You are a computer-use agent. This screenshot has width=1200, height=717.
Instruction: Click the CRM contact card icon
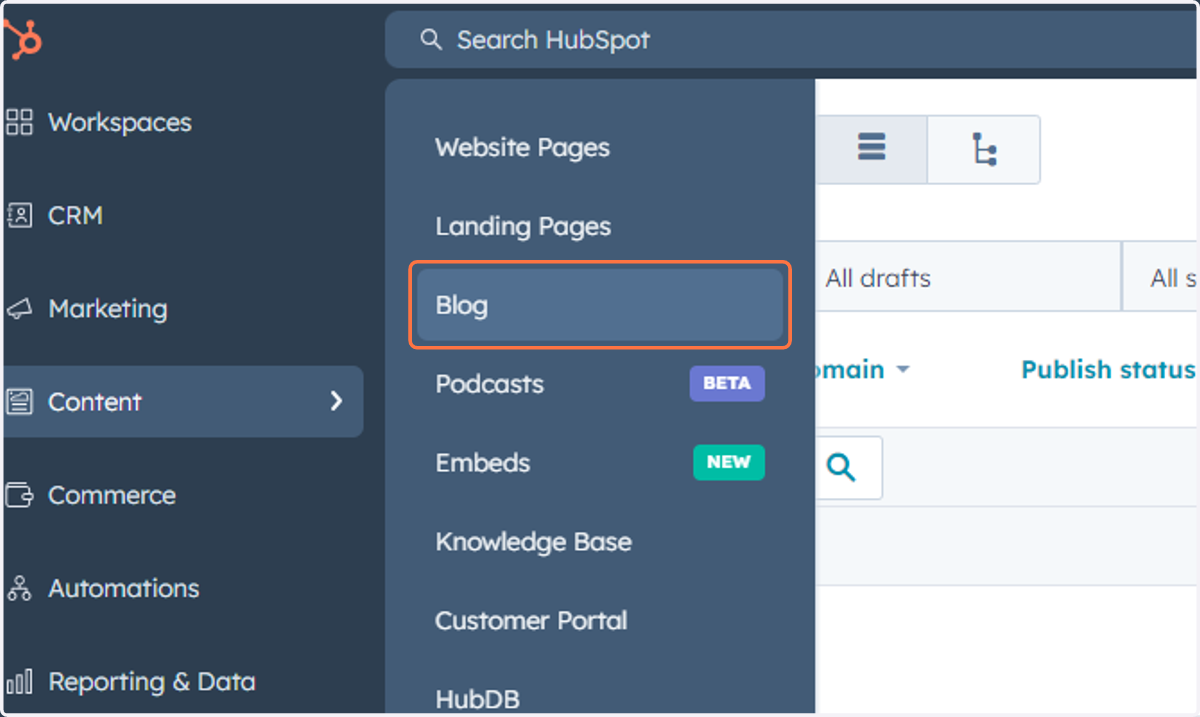point(19,215)
